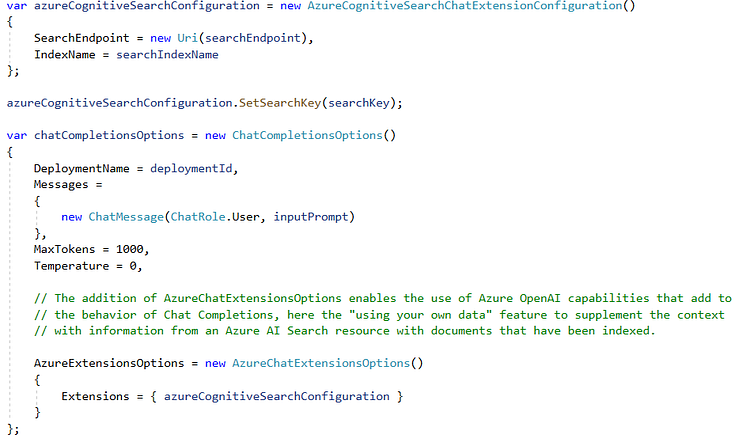Click the AzureCognitiveSearchChatExtensionConfiguration class name

tap(465, 6)
